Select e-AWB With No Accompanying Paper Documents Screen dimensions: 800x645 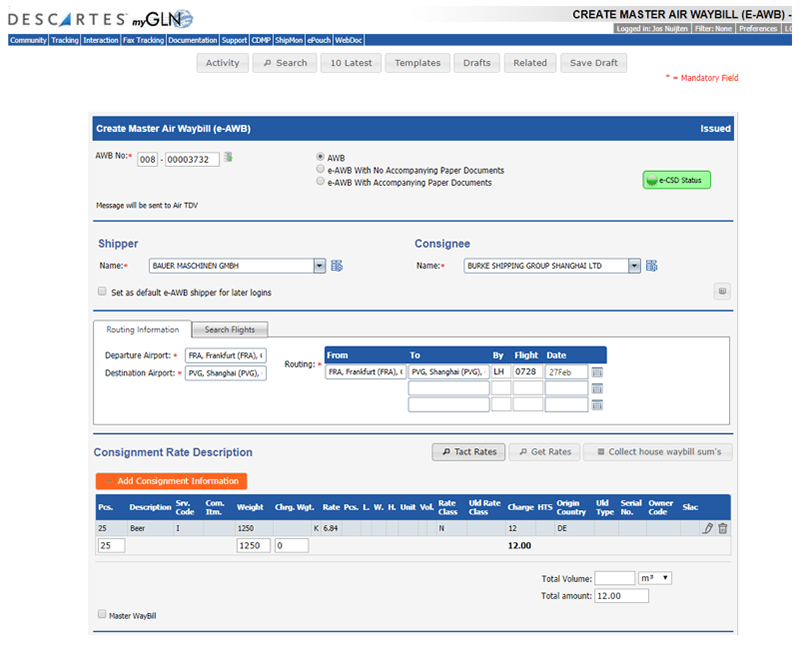pyautogui.click(x=320, y=170)
